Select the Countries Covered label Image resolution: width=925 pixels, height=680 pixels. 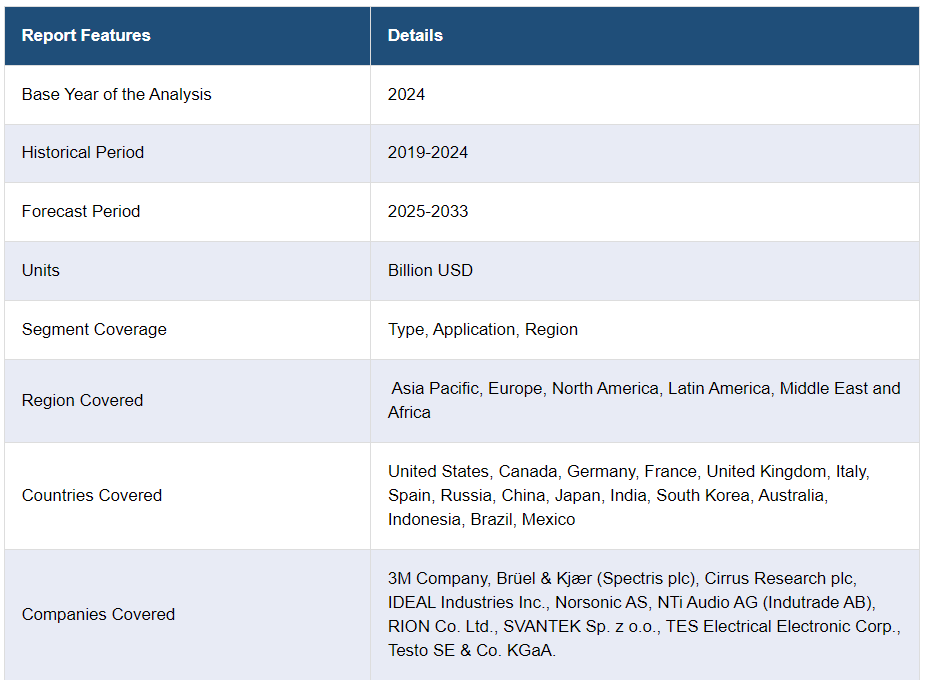(92, 495)
